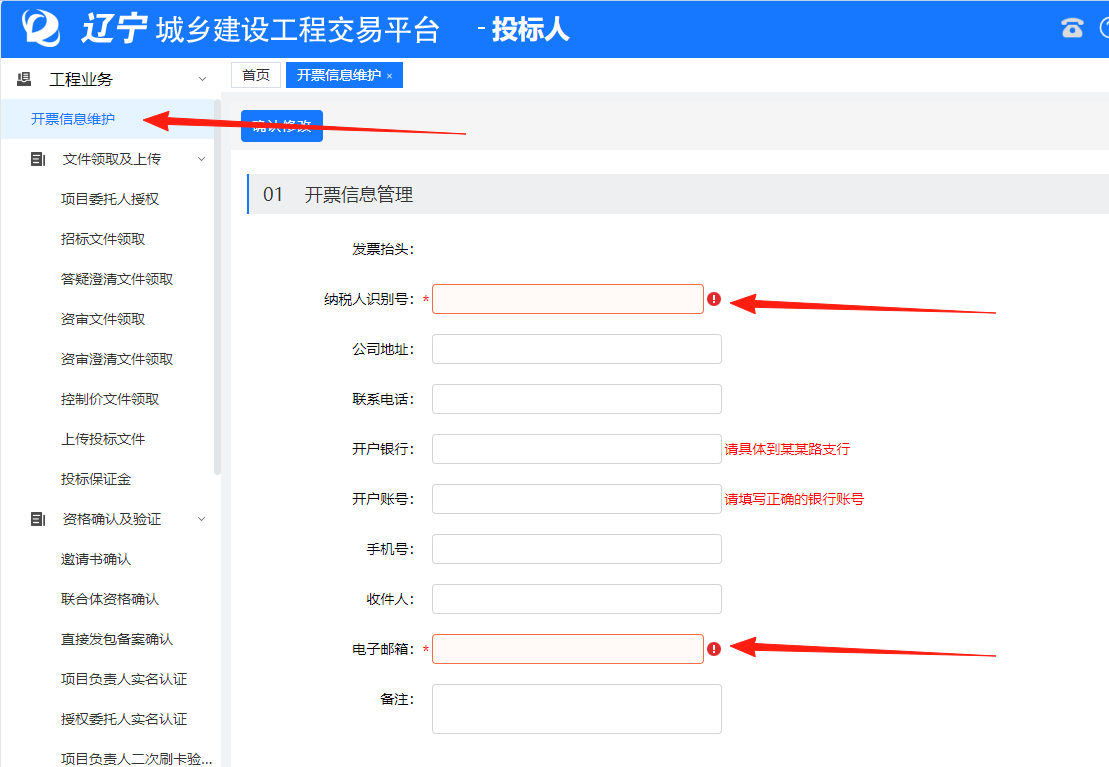The image size is (1109, 767).
Task: Select the 开票信息维护 tab
Action: pos(338,75)
